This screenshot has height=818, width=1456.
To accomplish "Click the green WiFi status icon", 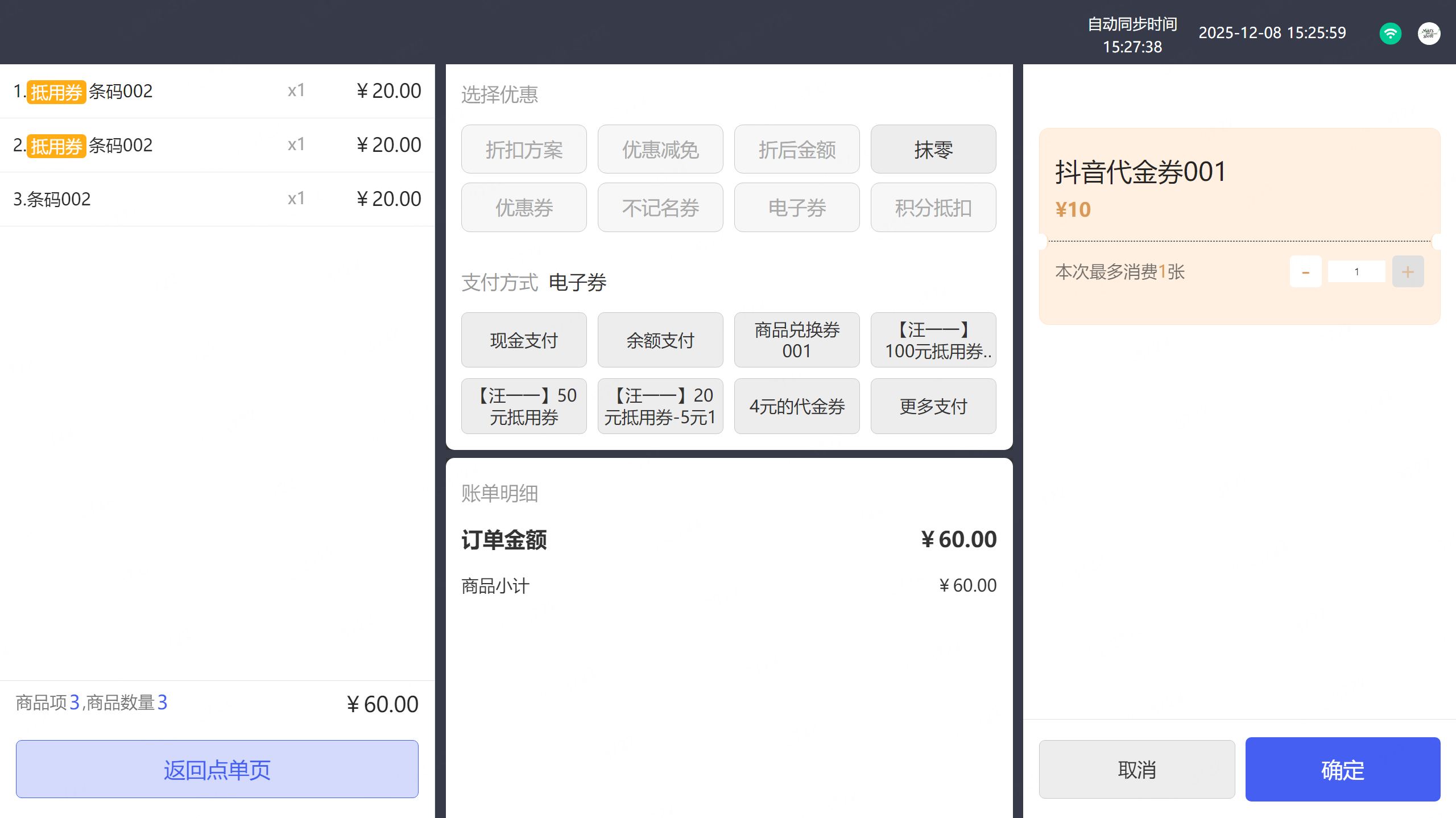I will 1390,33.
